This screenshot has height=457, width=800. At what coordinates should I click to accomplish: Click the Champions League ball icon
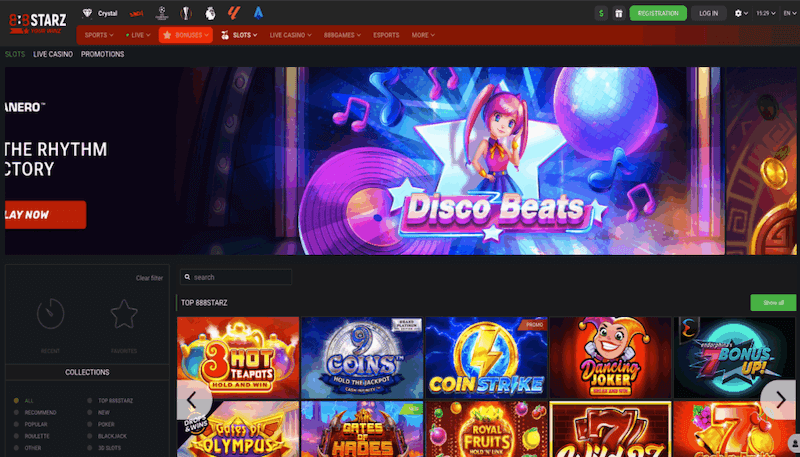(x=159, y=13)
